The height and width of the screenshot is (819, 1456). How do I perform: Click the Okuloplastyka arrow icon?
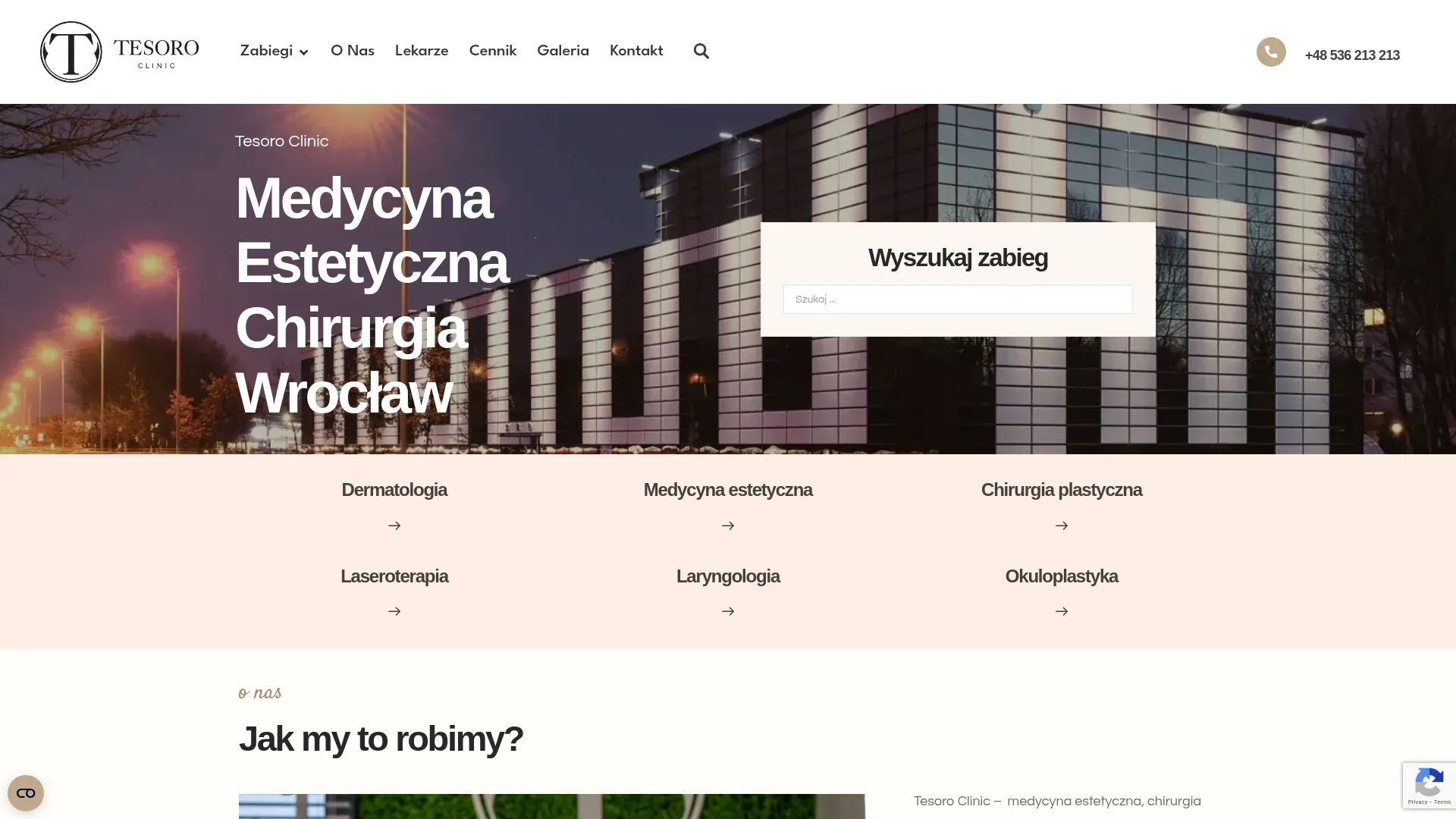(1061, 610)
